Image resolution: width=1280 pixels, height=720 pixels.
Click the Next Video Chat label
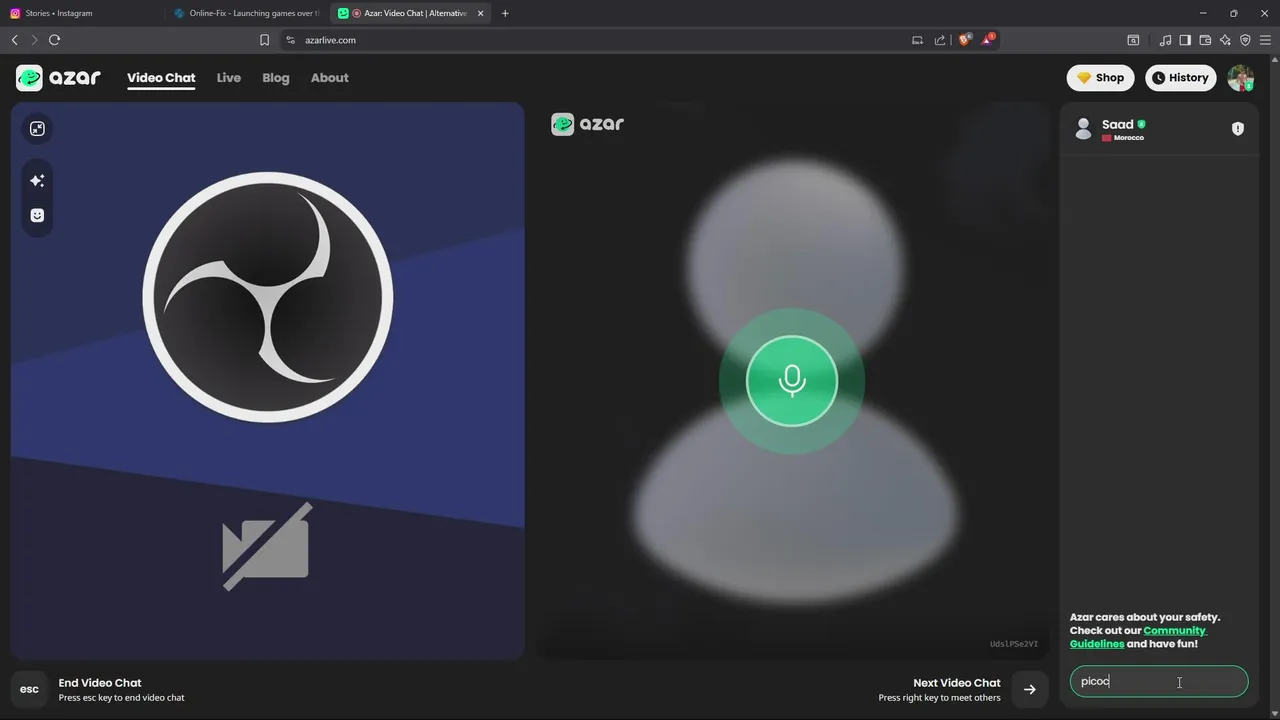(x=957, y=683)
